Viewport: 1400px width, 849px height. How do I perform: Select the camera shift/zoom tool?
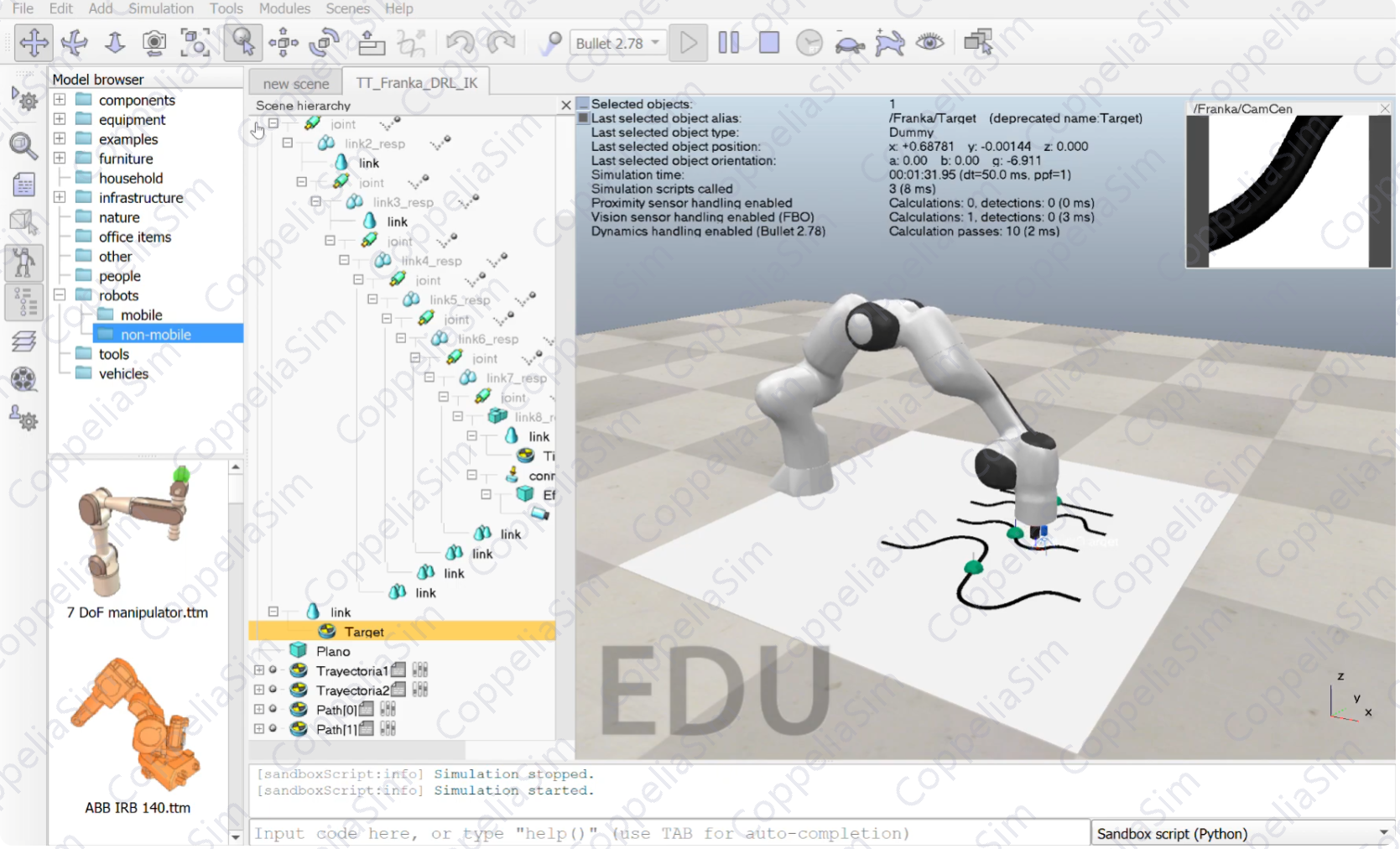[x=115, y=42]
